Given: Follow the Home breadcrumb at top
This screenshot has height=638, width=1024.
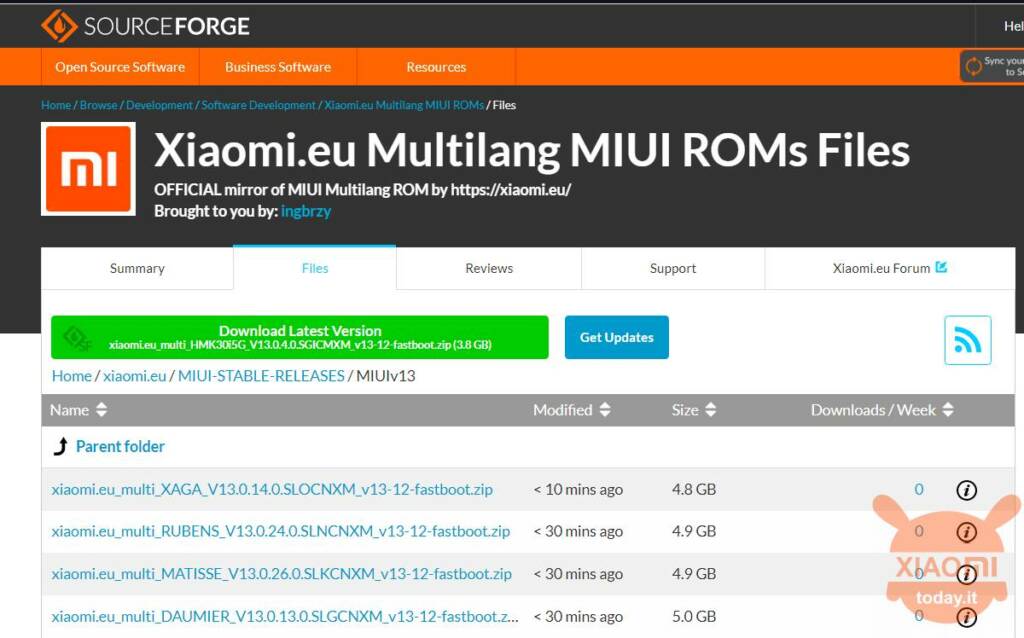Looking at the screenshot, I should coord(56,105).
